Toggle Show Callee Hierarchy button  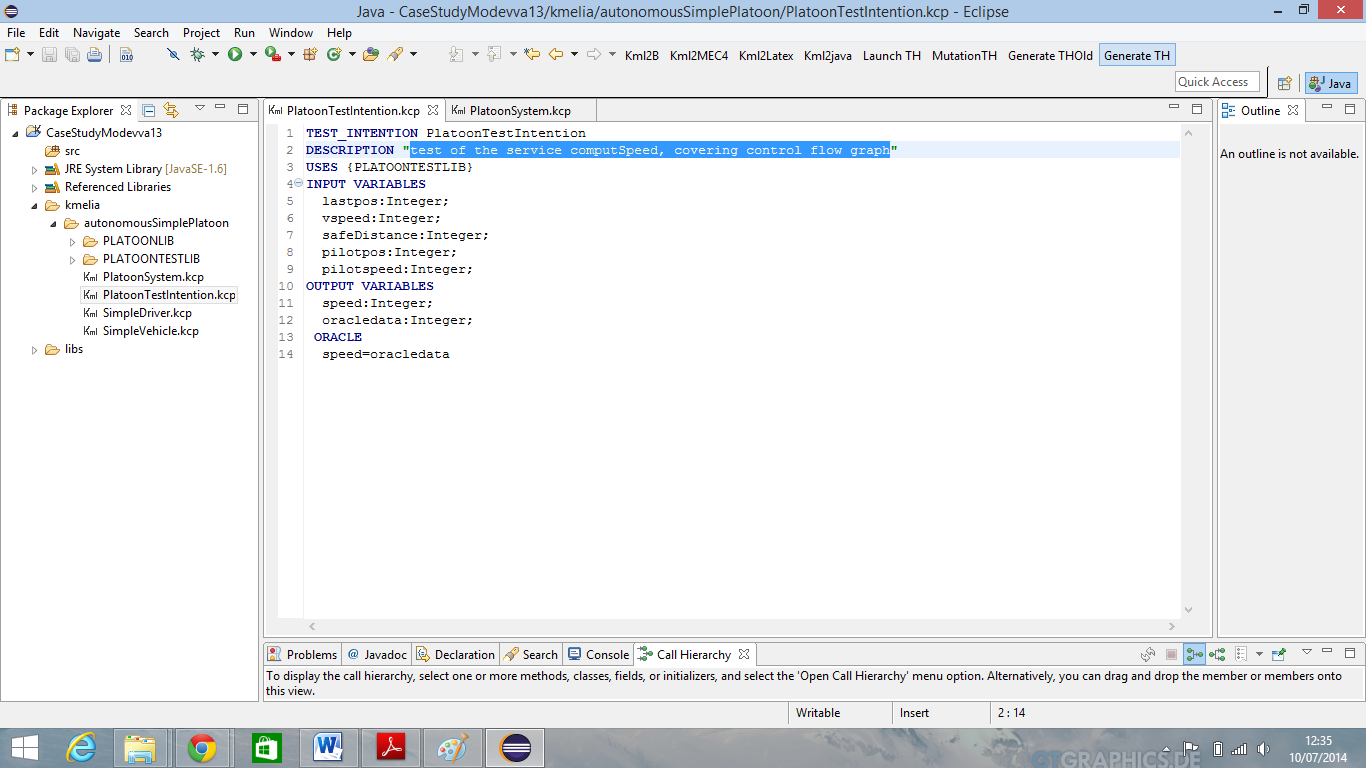pos(1217,655)
